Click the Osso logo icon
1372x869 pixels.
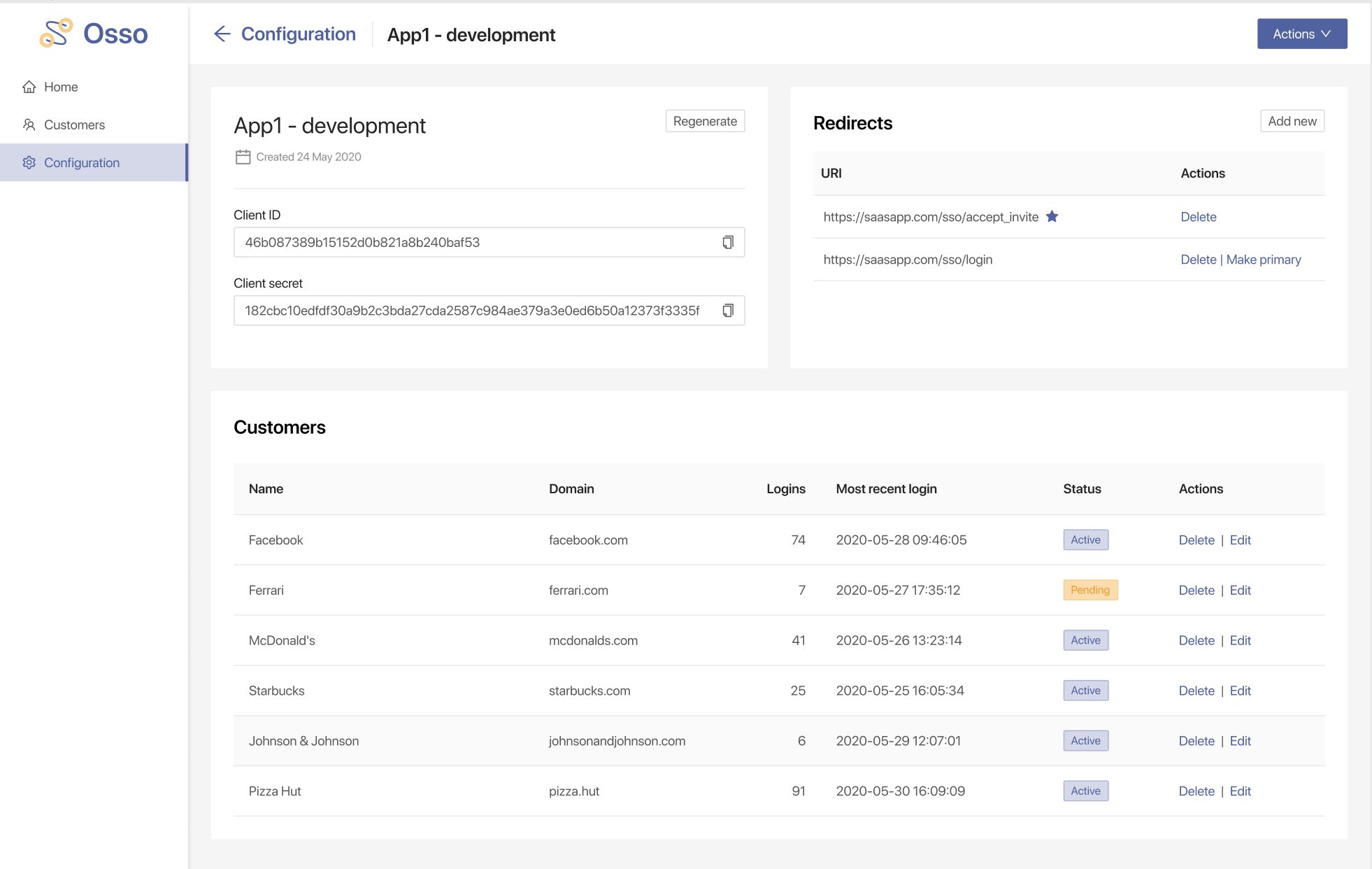coord(56,33)
